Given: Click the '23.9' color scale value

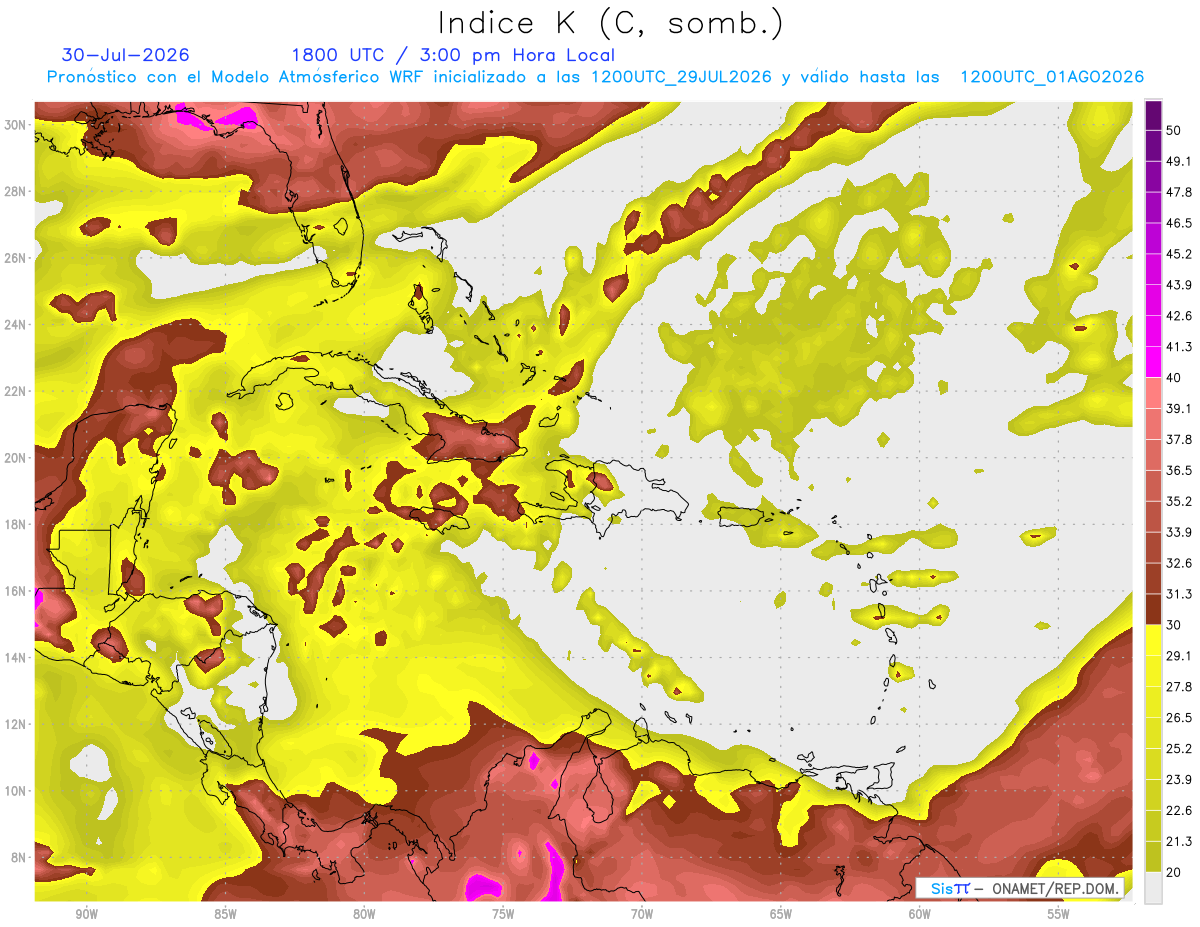Looking at the screenshot, I should tap(1179, 780).
